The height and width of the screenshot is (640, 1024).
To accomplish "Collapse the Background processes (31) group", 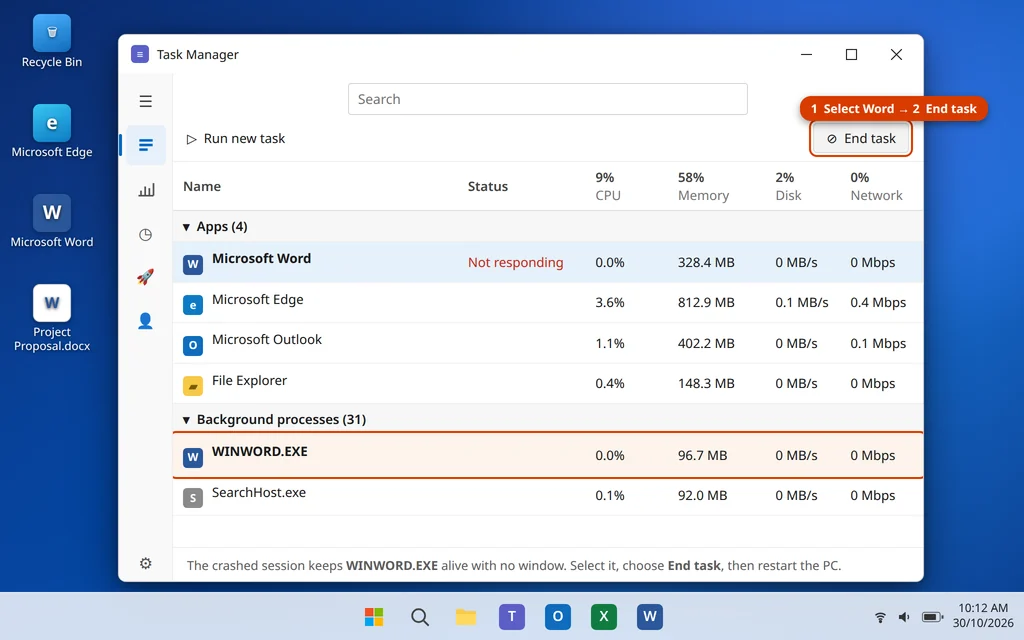I will pyautogui.click(x=186, y=420).
